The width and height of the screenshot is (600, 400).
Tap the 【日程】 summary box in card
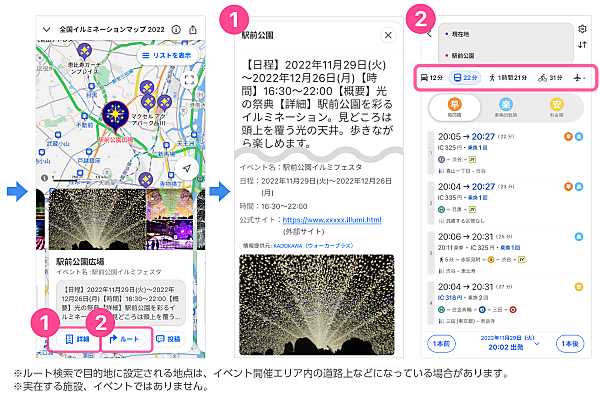pyautogui.click(x=121, y=303)
